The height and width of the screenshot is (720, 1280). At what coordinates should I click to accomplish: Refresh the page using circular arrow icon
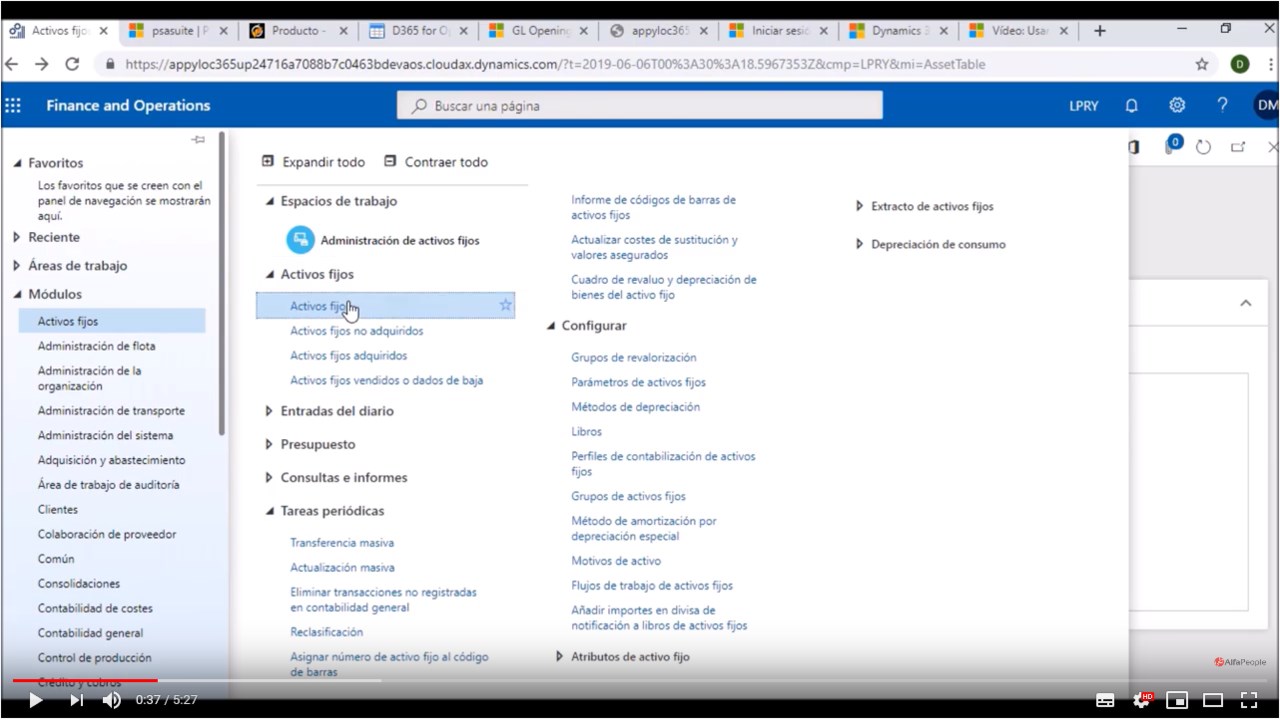tap(1204, 147)
